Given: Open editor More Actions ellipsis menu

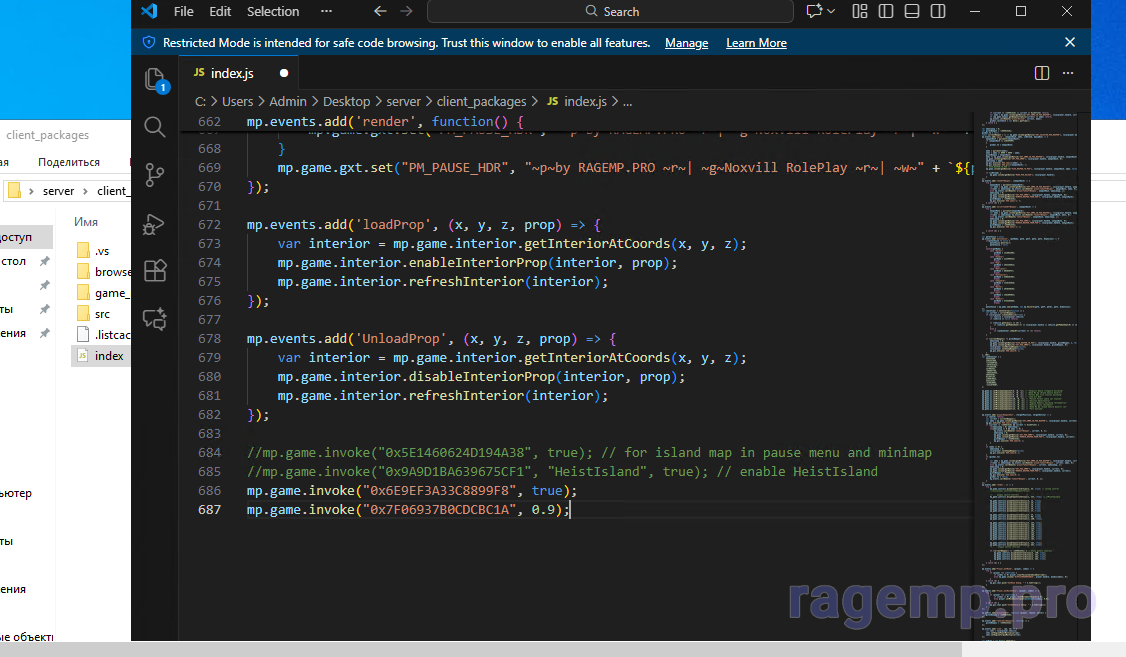Looking at the screenshot, I should [x=1069, y=73].
